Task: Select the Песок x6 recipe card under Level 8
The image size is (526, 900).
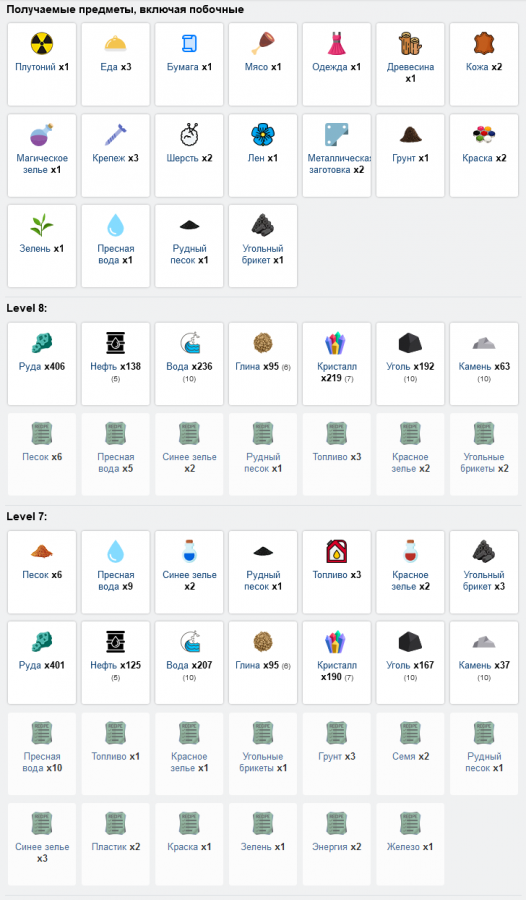Action: tap(42, 454)
